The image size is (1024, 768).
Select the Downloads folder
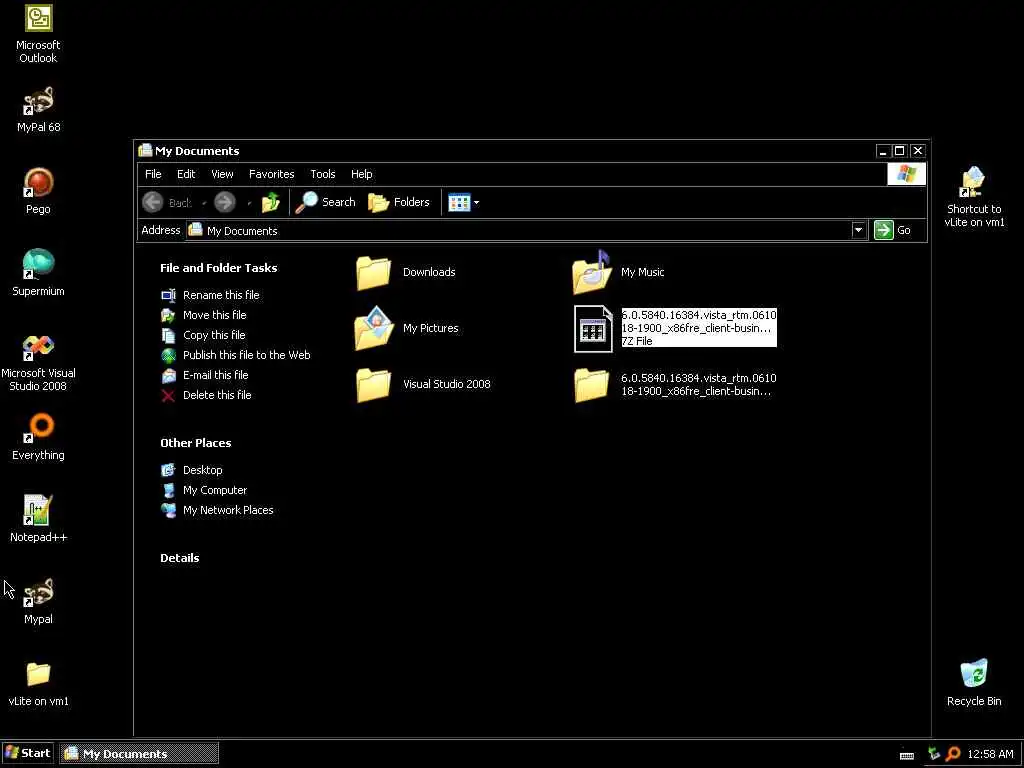[x=405, y=272]
